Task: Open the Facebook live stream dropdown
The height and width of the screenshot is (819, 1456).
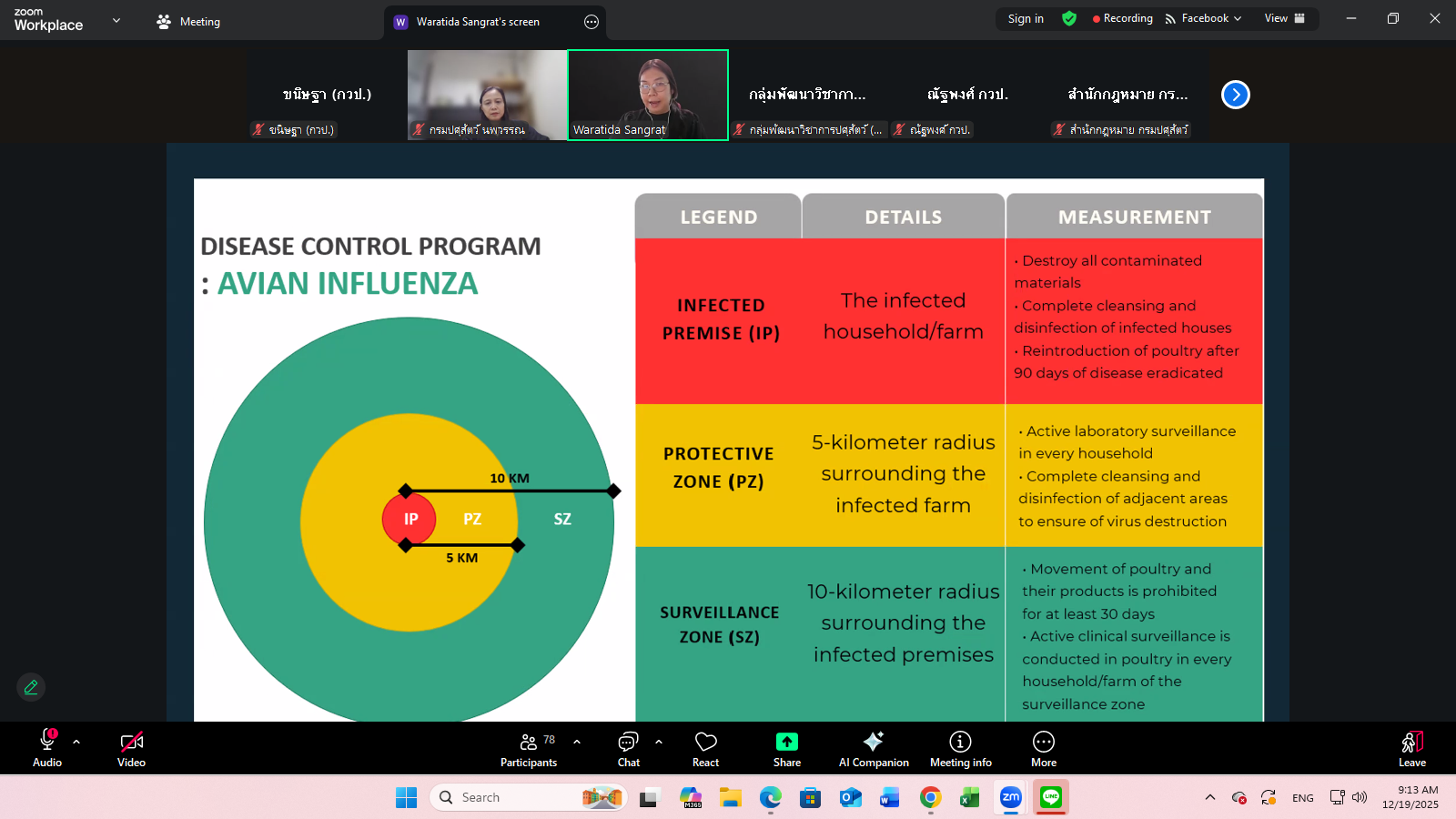Action: pyautogui.click(x=1203, y=18)
